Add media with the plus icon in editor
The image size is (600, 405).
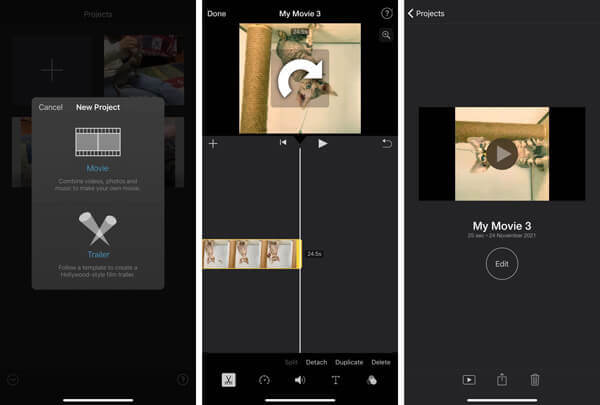pos(213,144)
